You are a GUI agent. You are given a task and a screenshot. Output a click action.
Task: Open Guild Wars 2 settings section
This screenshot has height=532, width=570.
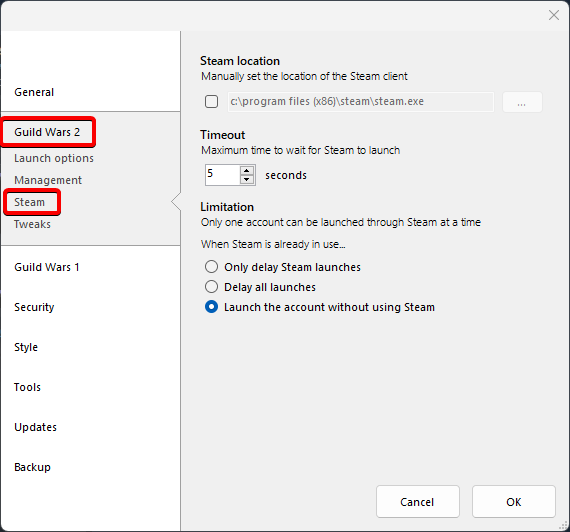47,132
